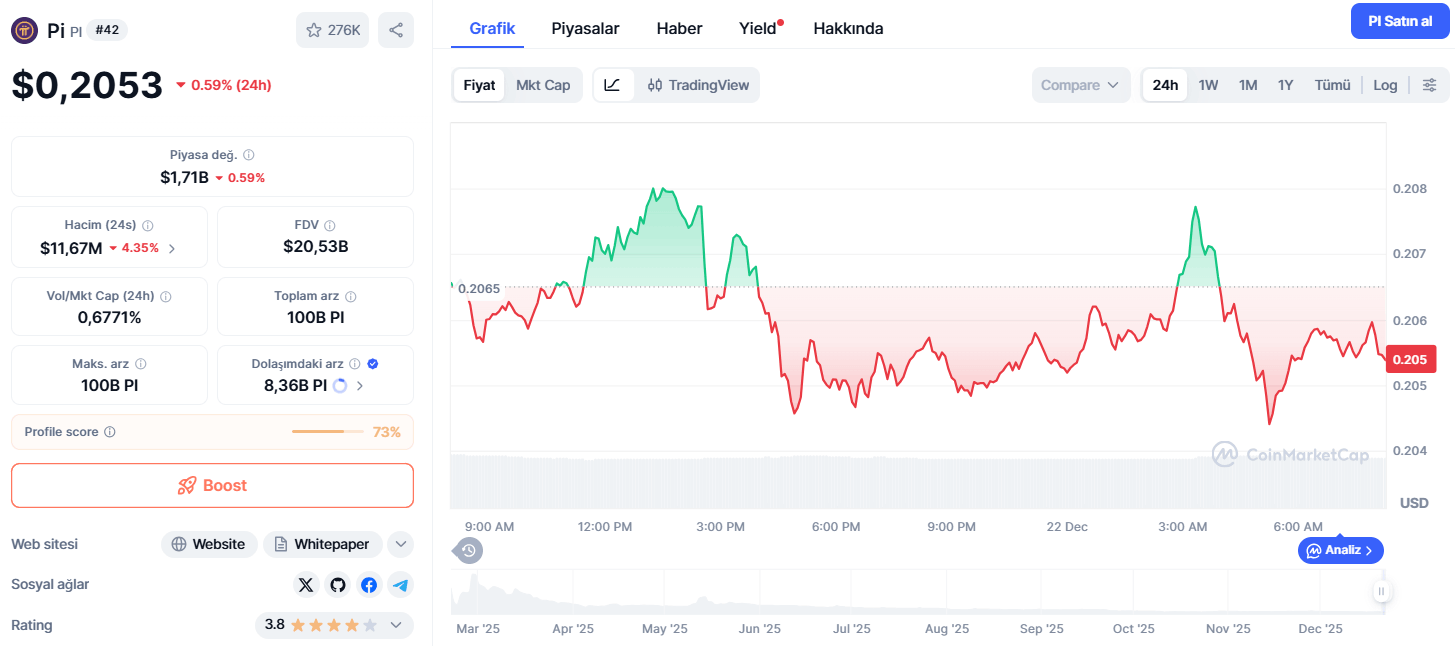Click the Profile score progress bar

[327, 432]
